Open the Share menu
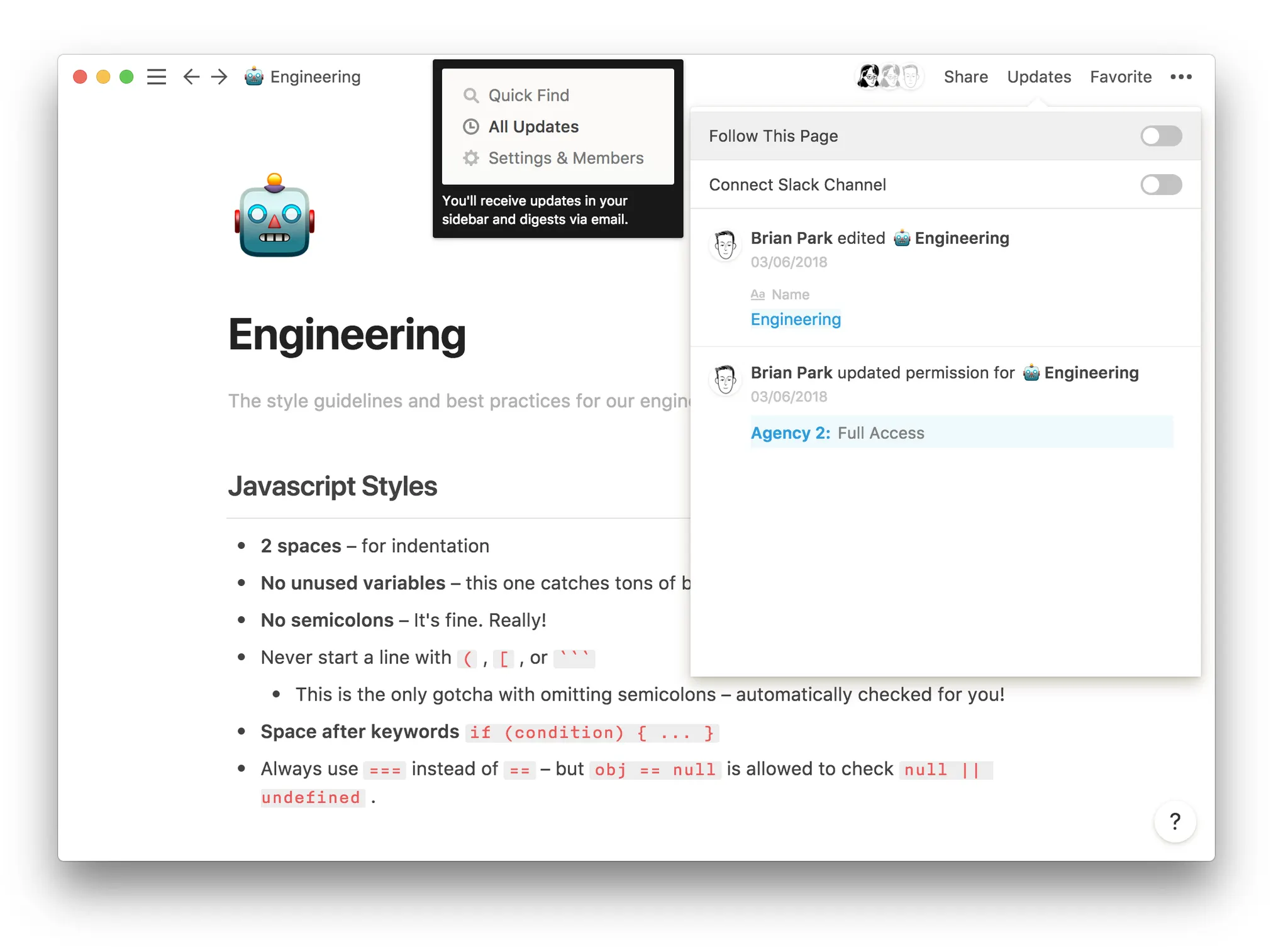Screen dimensions: 1288x947 pyautogui.click(x=965, y=77)
